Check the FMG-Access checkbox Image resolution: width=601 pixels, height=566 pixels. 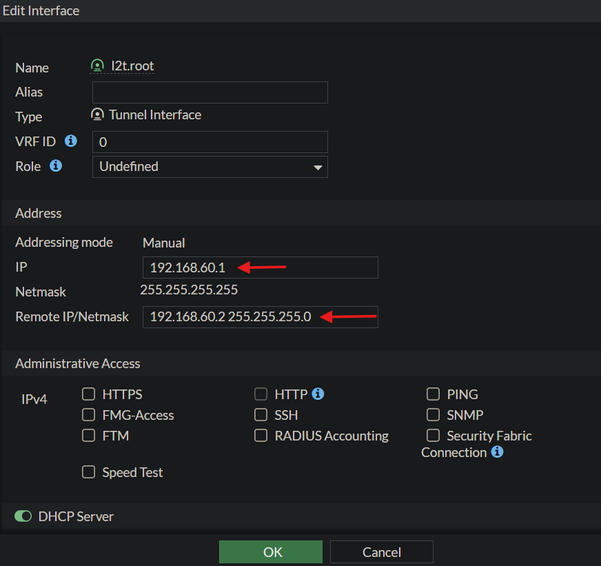pos(89,415)
